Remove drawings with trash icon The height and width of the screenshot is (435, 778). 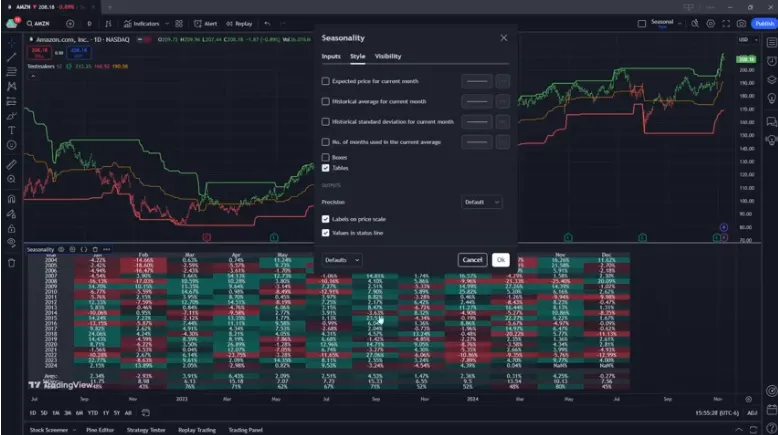(11, 263)
